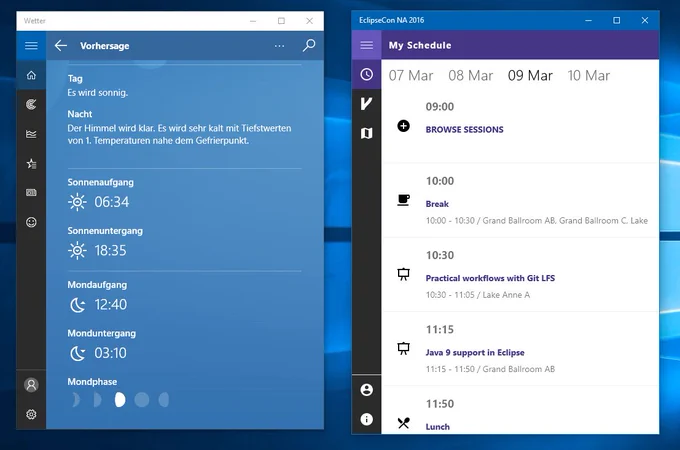
Task: Open the Wetter hamburger menu
Action: (x=31, y=46)
